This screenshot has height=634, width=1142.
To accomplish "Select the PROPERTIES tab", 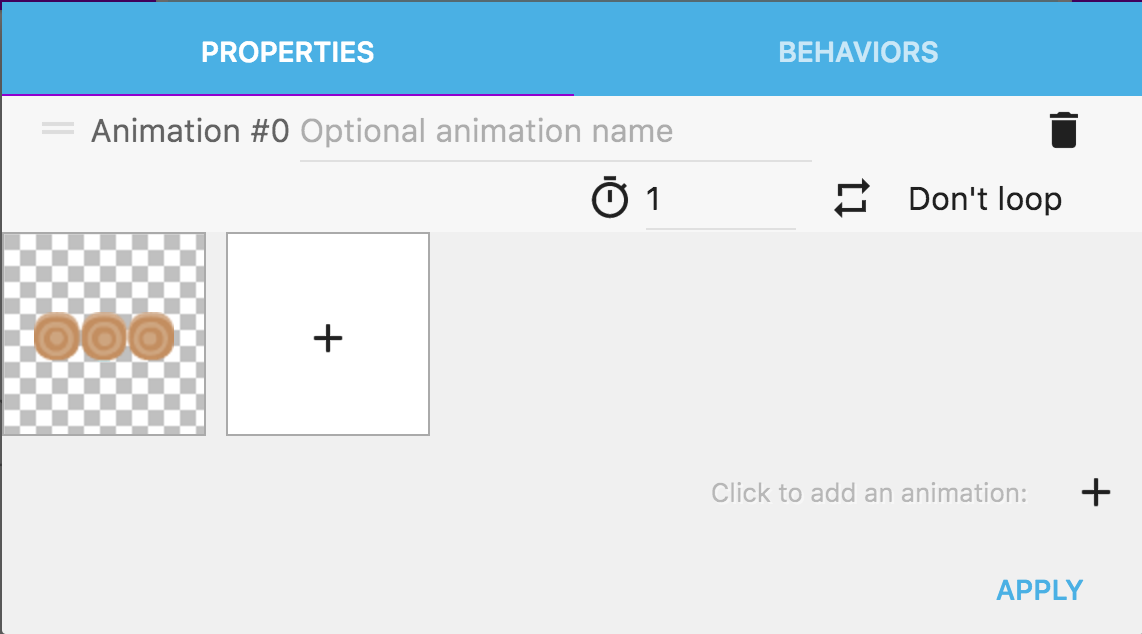I will [287, 52].
